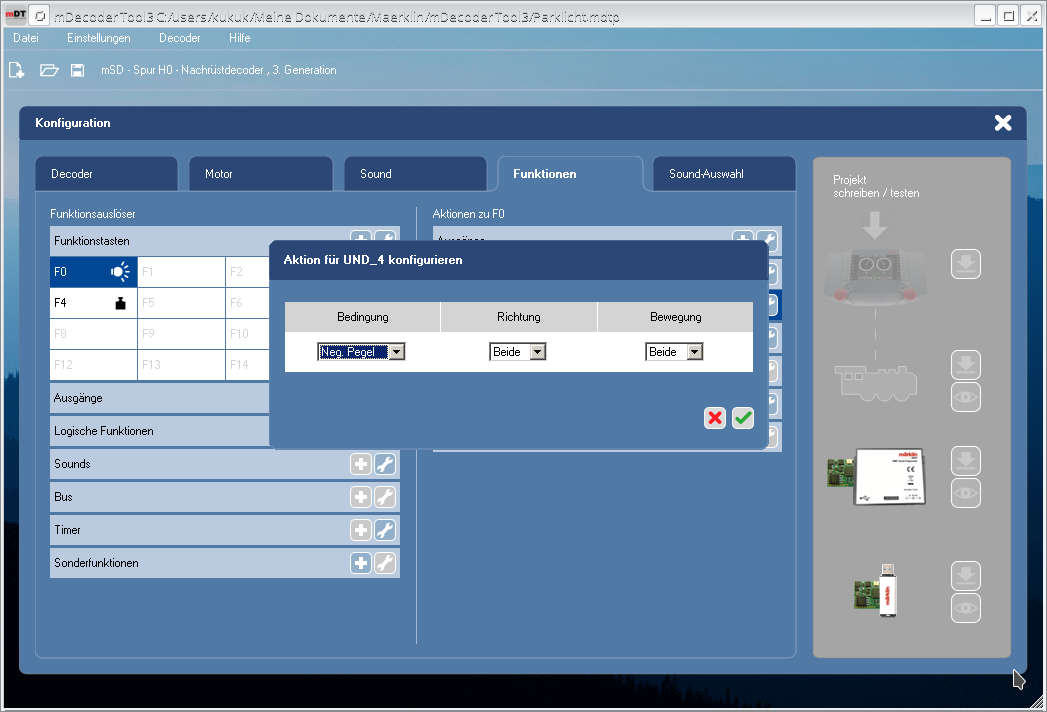Add a new Sounds entry with plus icon
The width and height of the screenshot is (1047, 712).
pyautogui.click(x=361, y=464)
